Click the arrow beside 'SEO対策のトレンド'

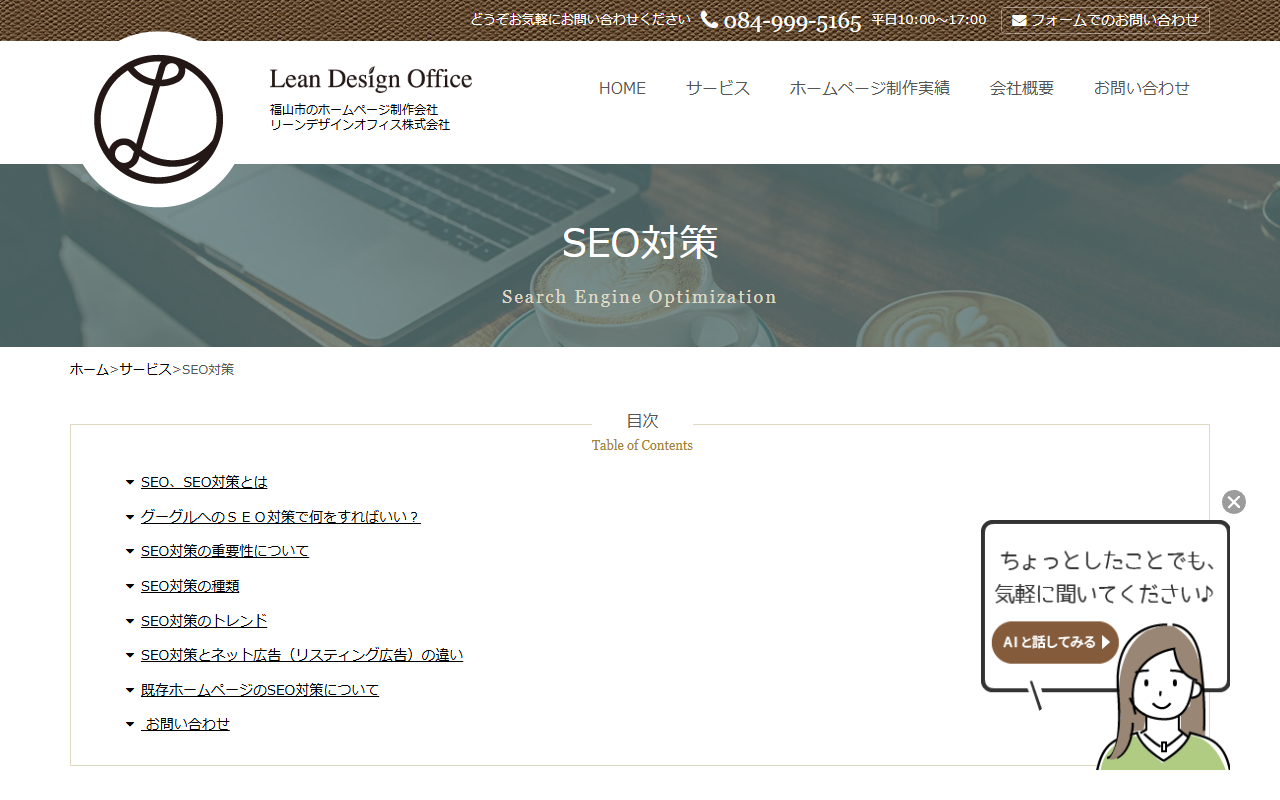click(130, 621)
